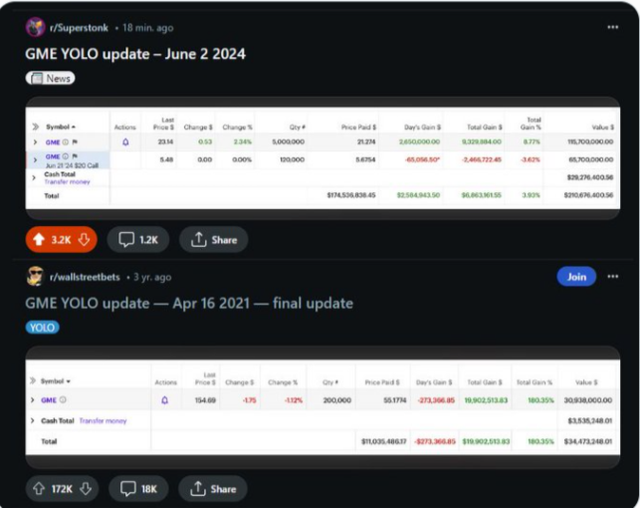This screenshot has height=508, width=640.
Task: Click the $34,473,248.01 total value
Action: (x=588, y=441)
